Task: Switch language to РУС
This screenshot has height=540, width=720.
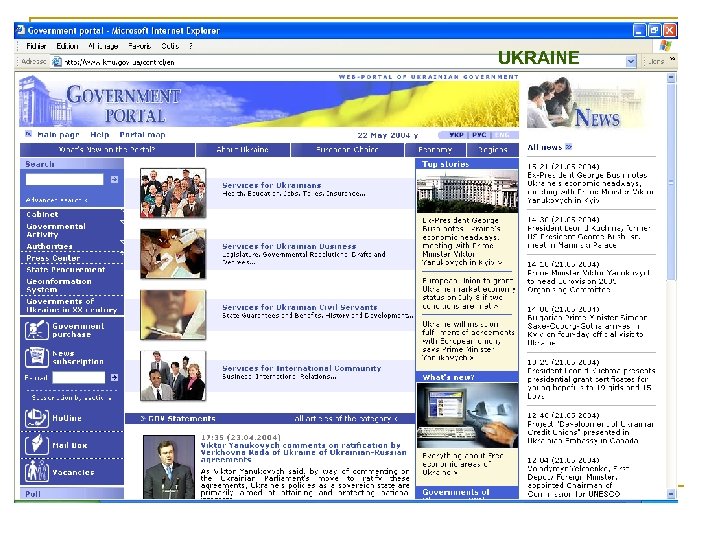Action: pyautogui.click(x=479, y=135)
